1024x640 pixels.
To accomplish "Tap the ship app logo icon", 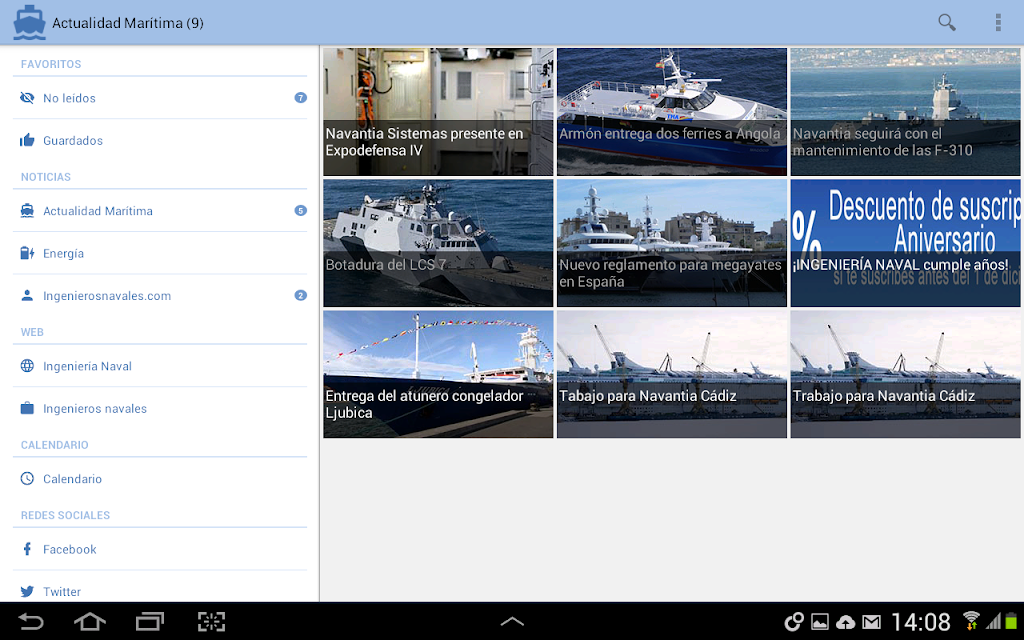I will [x=29, y=23].
